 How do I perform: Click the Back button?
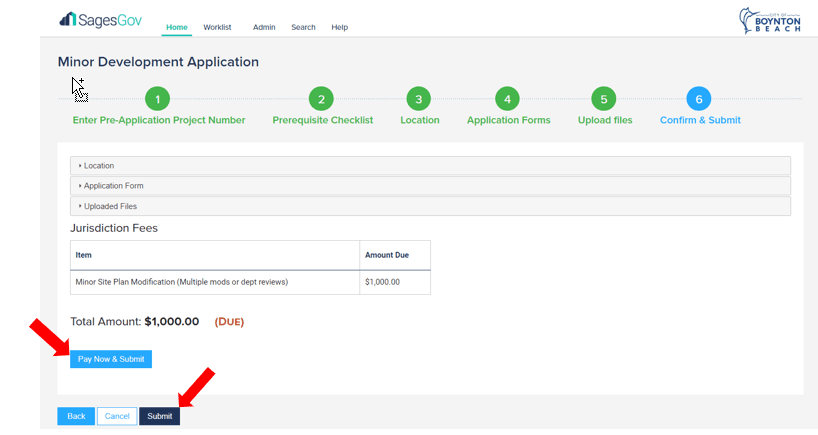pos(76,416)
